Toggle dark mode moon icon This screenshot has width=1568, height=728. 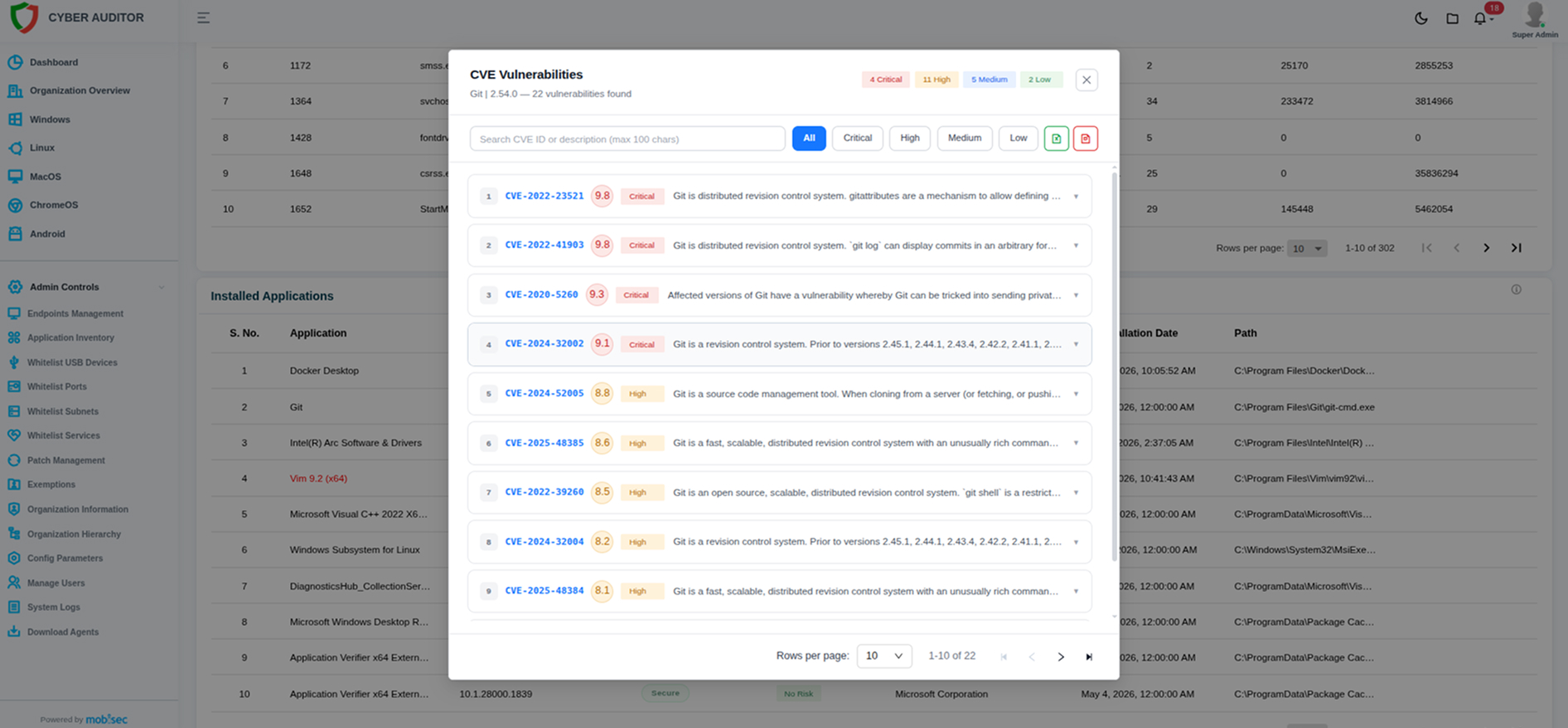[x=1421, y=18]
